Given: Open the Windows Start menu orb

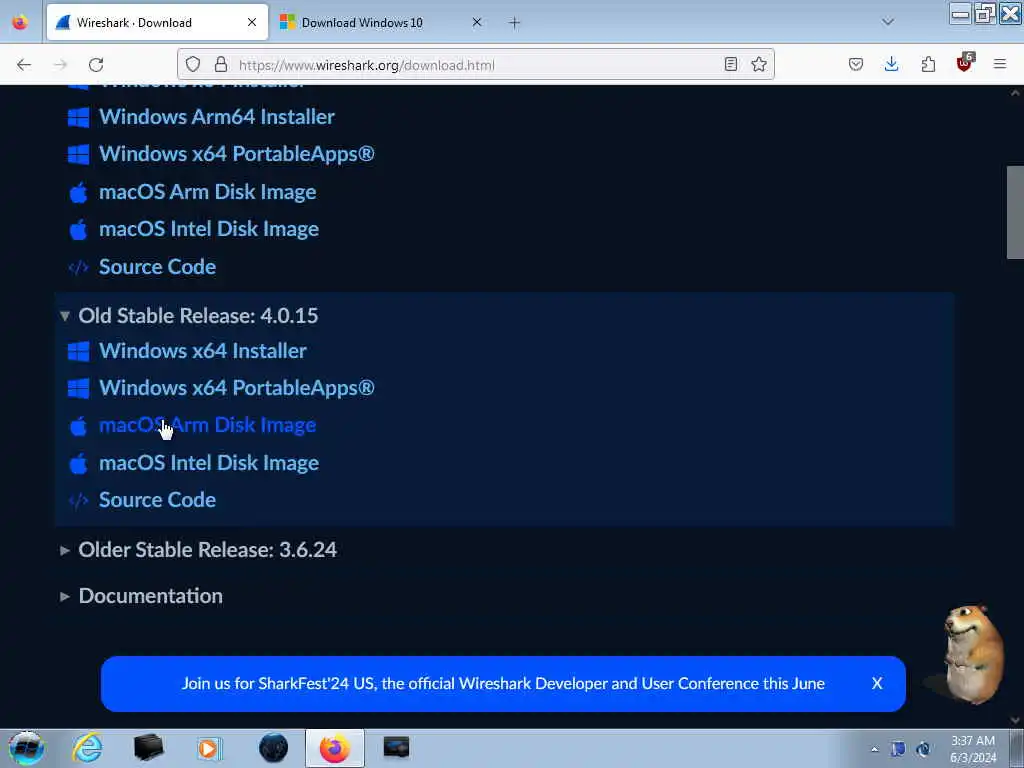Looking at the screenshot, I should point(26,748).
